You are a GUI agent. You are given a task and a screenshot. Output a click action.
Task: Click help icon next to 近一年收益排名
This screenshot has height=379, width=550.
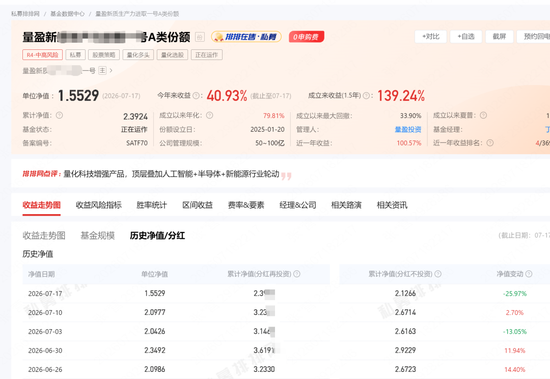(x=490, y=143)
